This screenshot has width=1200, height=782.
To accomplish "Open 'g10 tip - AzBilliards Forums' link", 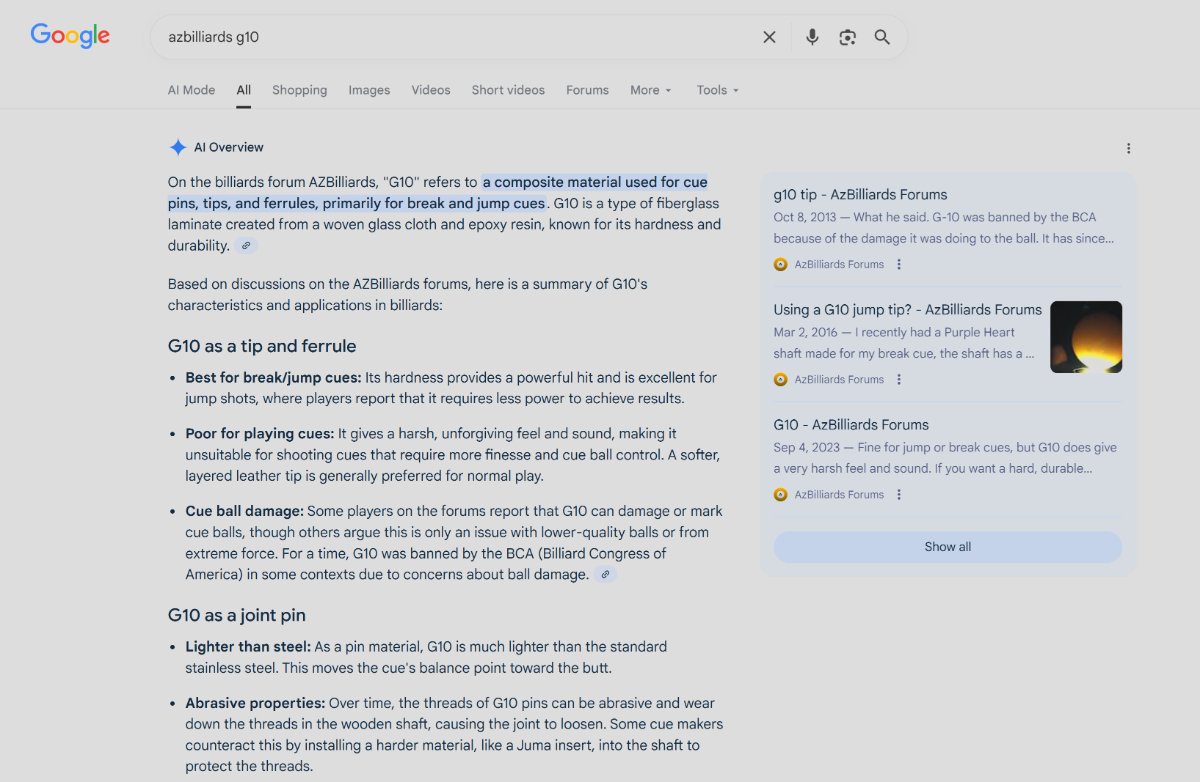I will tap(860, 195).
